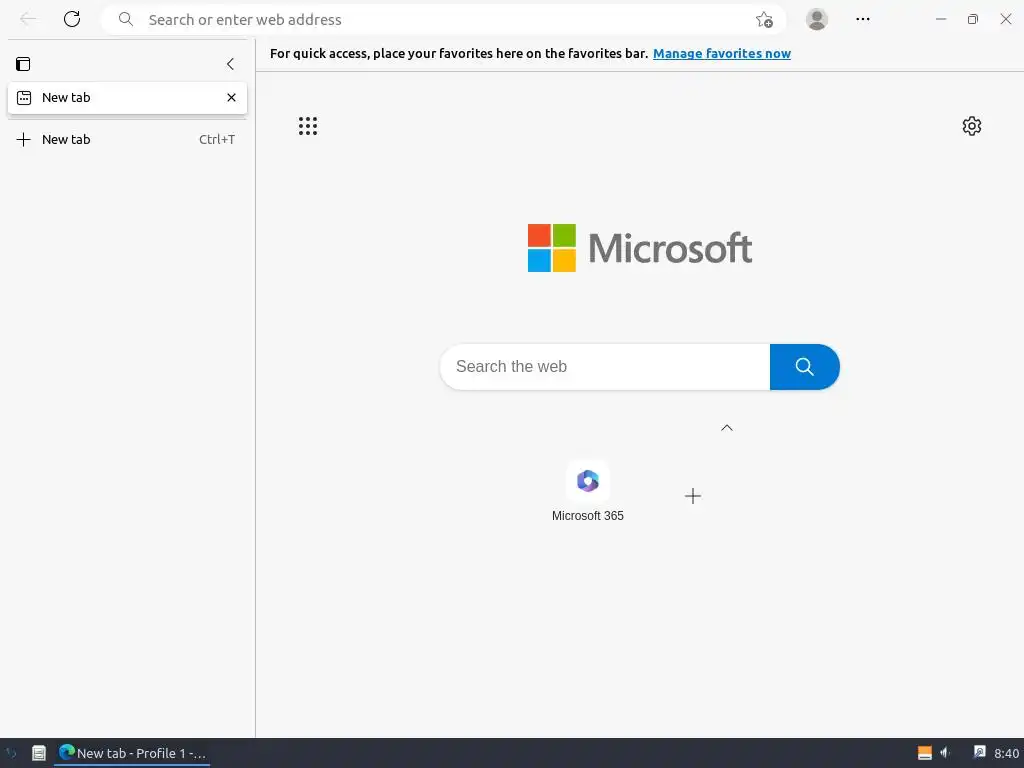Viewport: 1024px width, 768px height.
Task: Add a new quick link site
Action: pyautogui.click(x=692, y=496)
